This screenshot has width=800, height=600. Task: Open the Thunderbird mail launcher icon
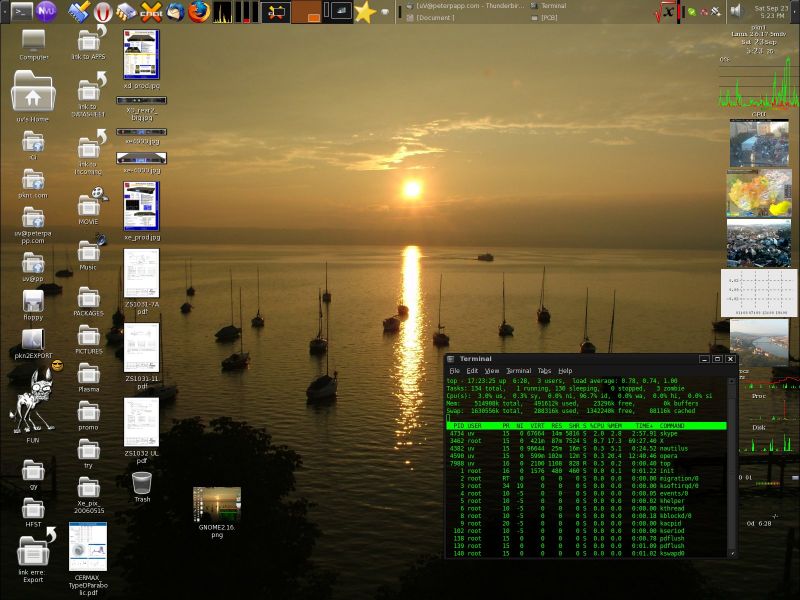[175, 12]
